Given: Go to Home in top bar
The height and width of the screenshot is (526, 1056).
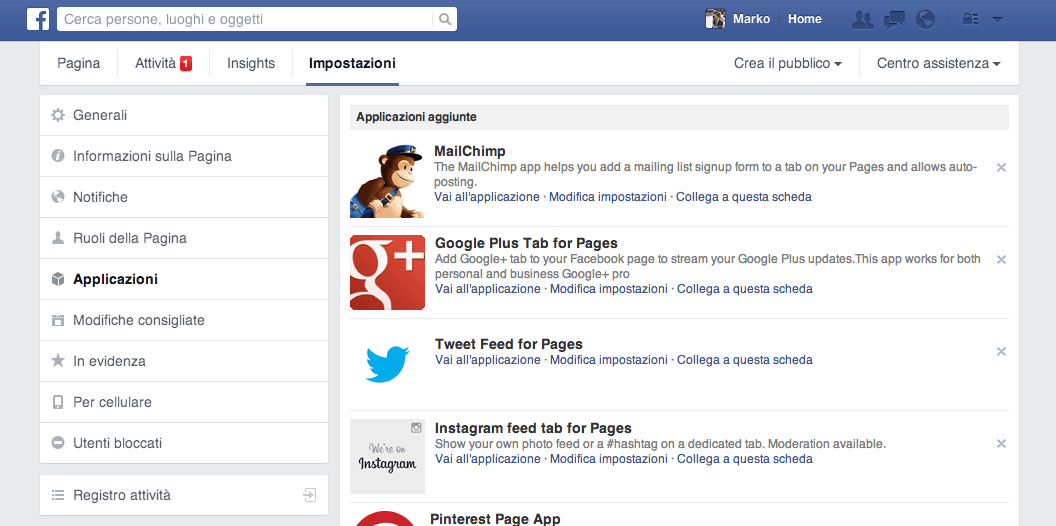Looking at the screenshot, I should point(805,19).
